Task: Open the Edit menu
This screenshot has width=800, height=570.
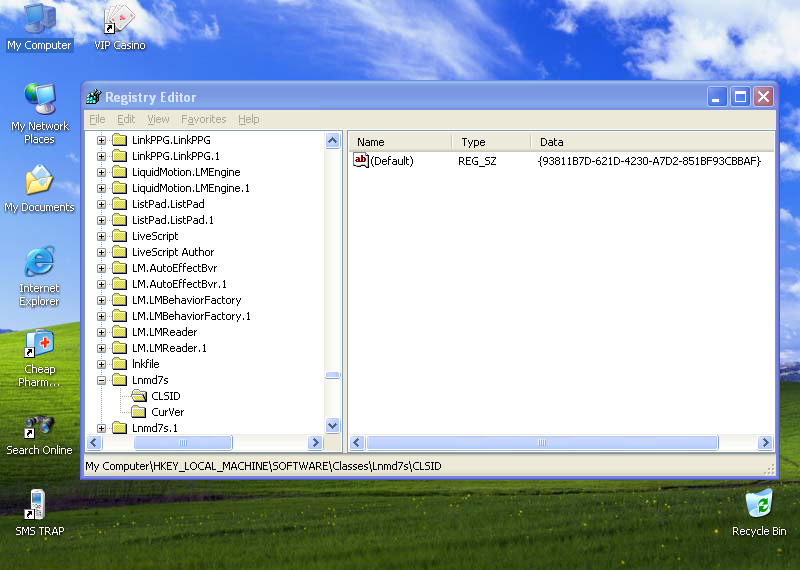Action: 126,119
